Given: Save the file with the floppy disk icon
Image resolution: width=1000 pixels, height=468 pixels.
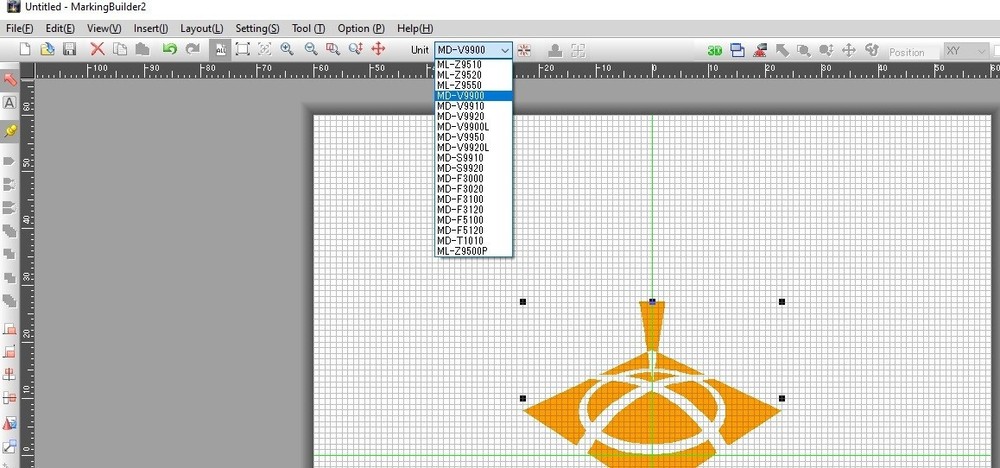Looking at the screenshot, I should coord(70,50).
